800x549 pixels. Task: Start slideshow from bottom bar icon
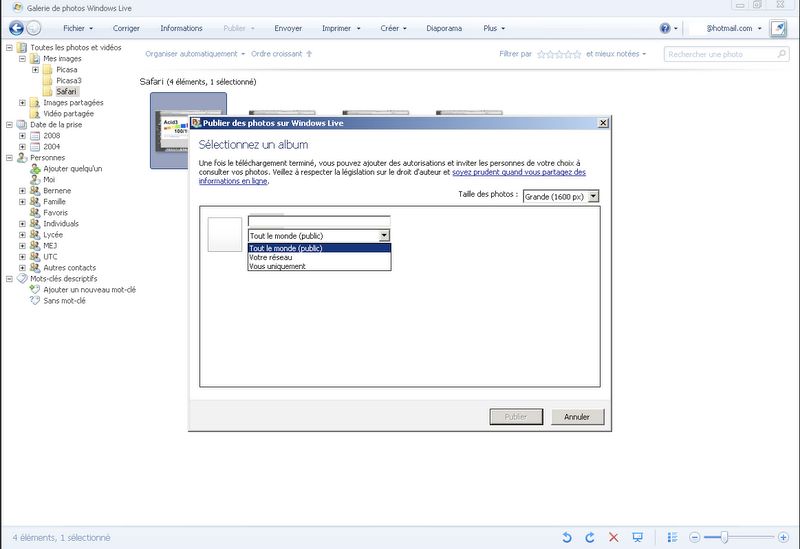click(637, 537)
